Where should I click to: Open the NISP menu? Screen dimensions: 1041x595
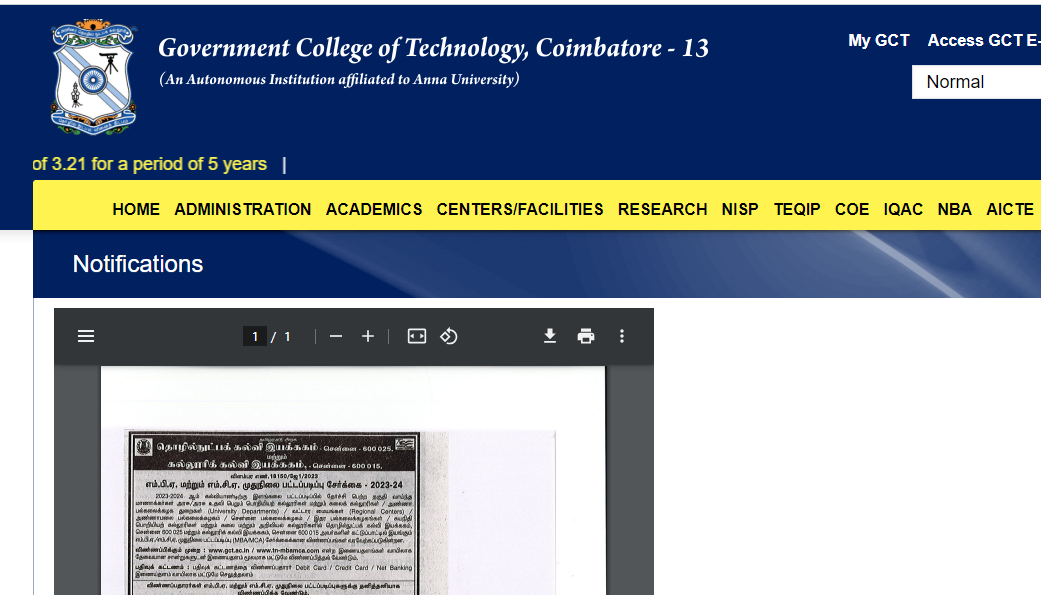740,209
